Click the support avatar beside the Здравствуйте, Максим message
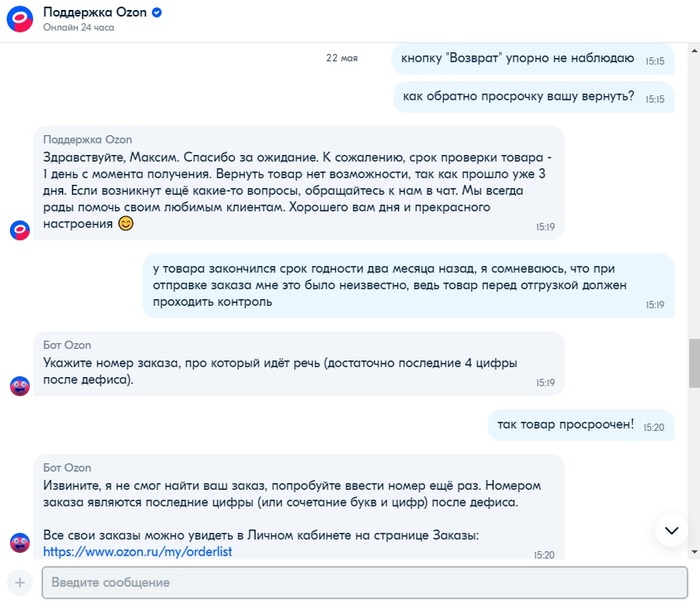 (x=20, y=230)
